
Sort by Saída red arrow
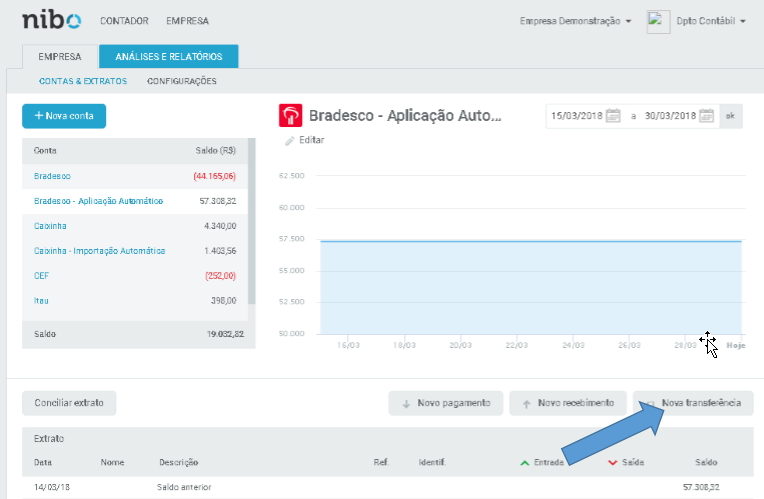[x=612, y=462]
